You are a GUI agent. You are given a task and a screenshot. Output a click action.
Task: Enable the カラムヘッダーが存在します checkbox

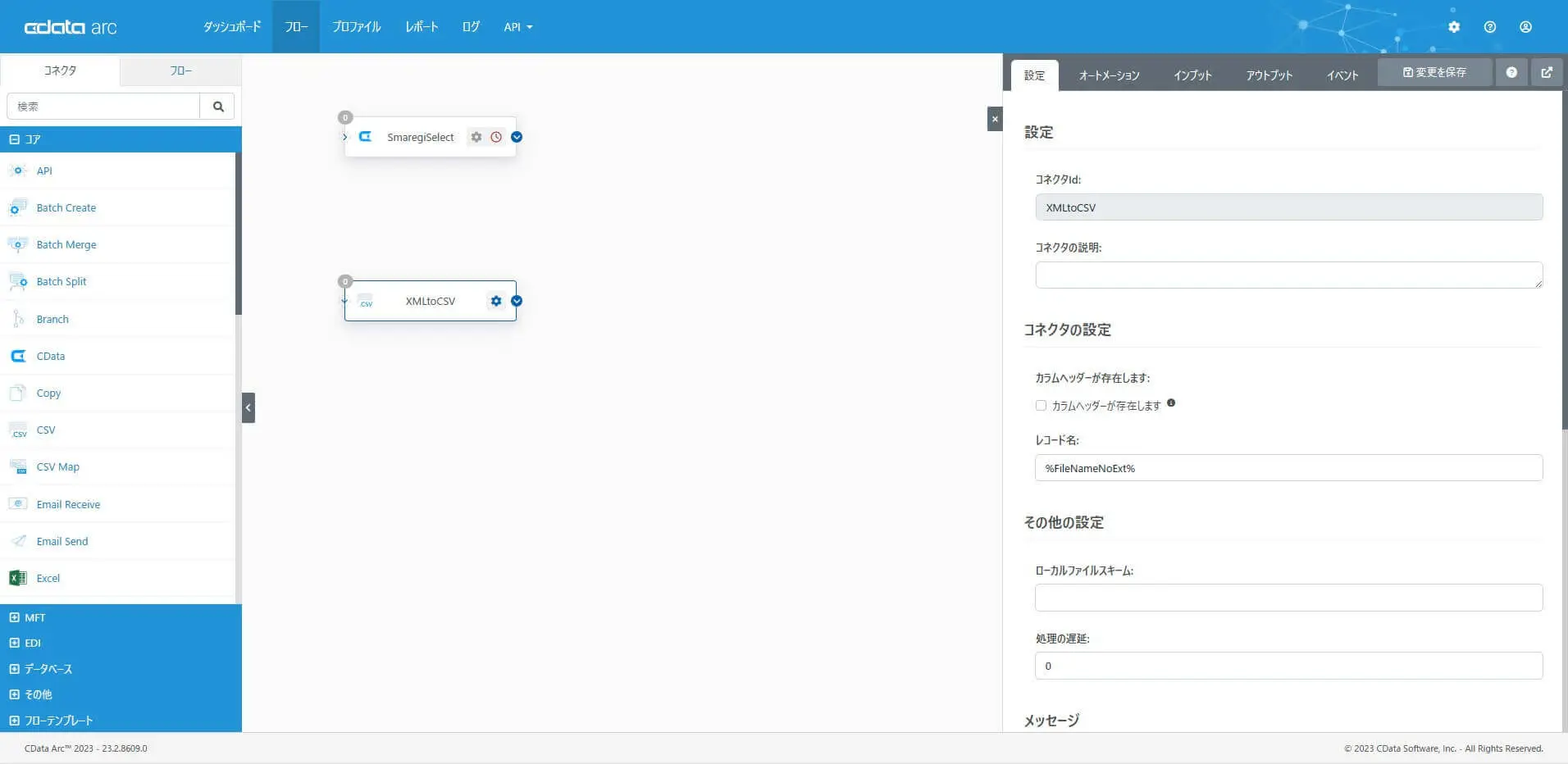1040,405
